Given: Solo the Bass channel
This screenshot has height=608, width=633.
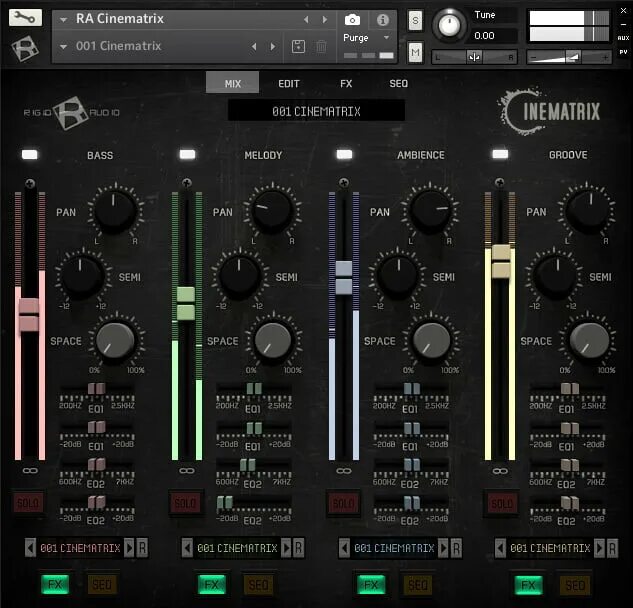Looking at the screenshot, I should [x=28, y=503].
